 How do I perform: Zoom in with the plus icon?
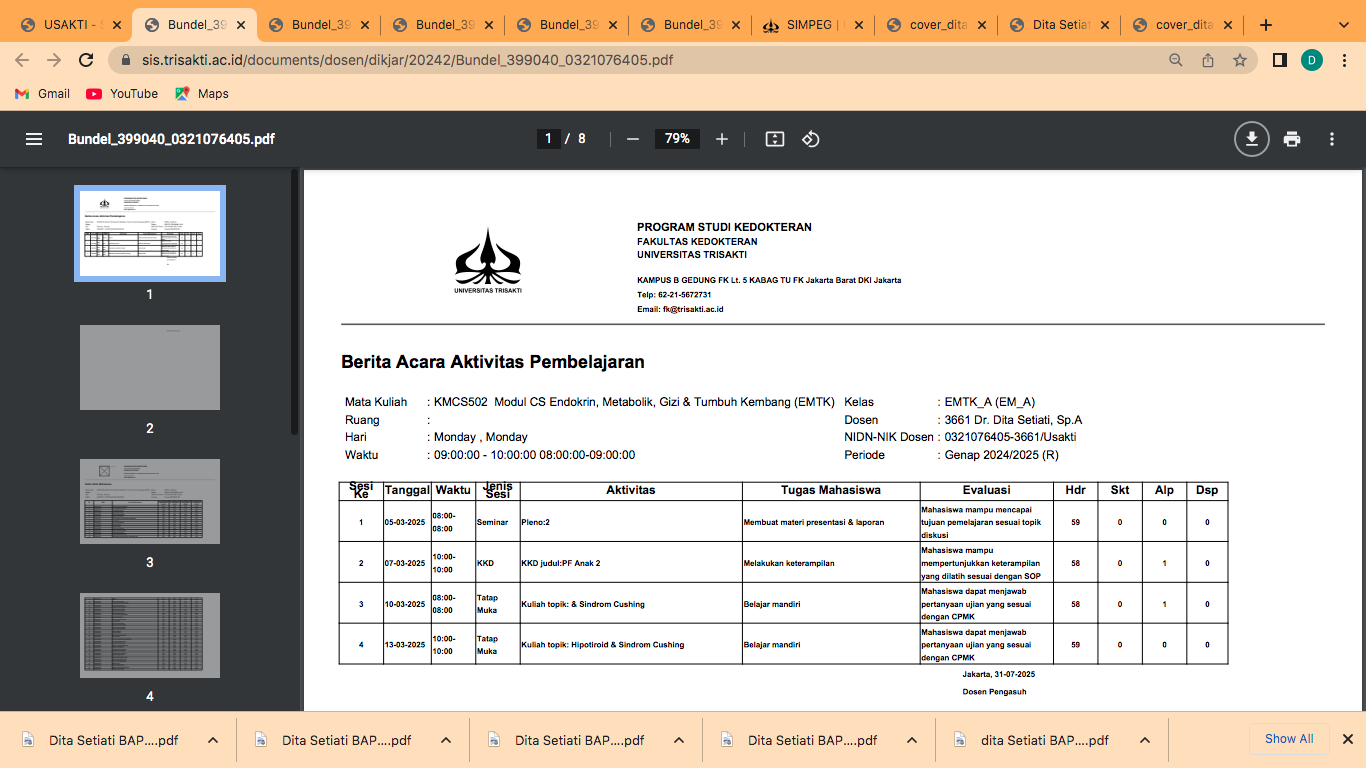point(722,139)
